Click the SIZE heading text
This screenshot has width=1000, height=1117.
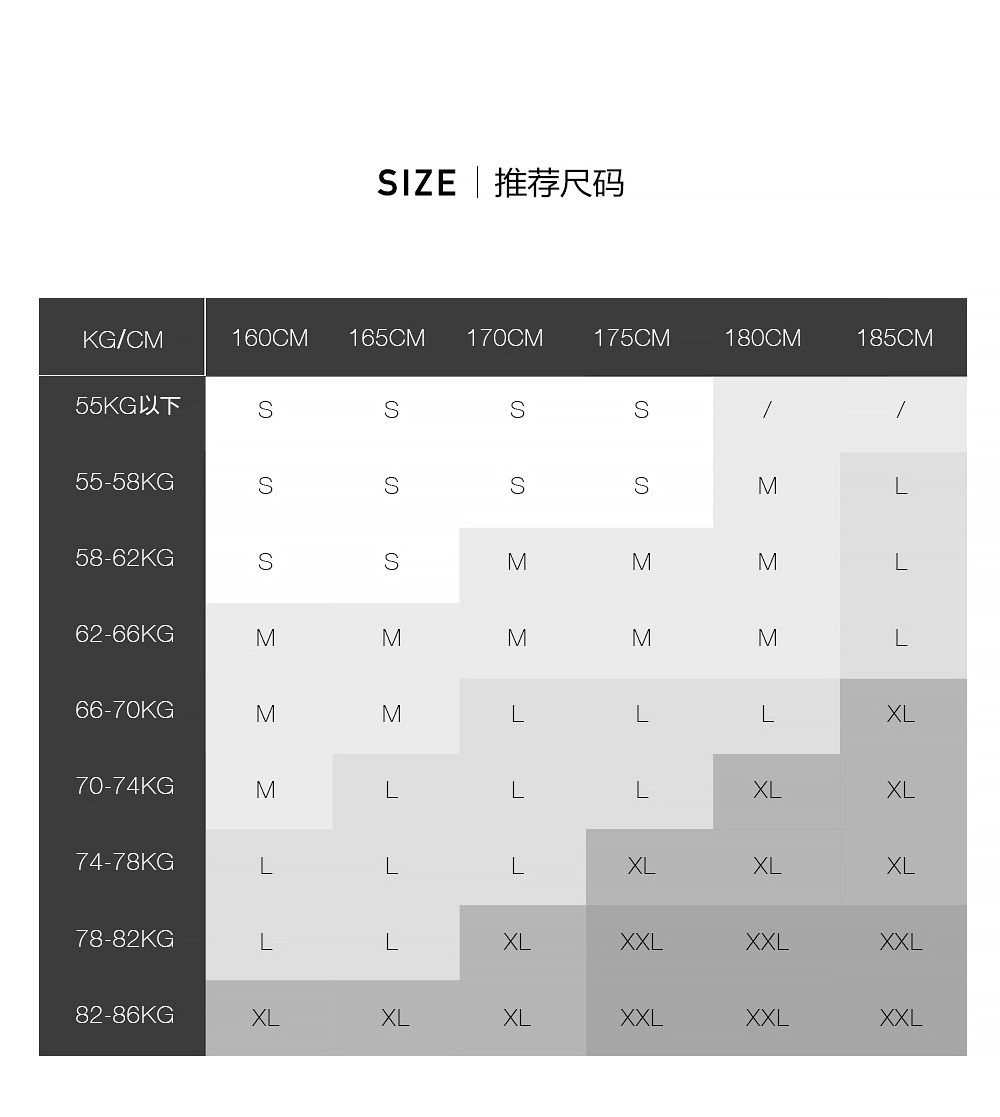pos(417,184)
